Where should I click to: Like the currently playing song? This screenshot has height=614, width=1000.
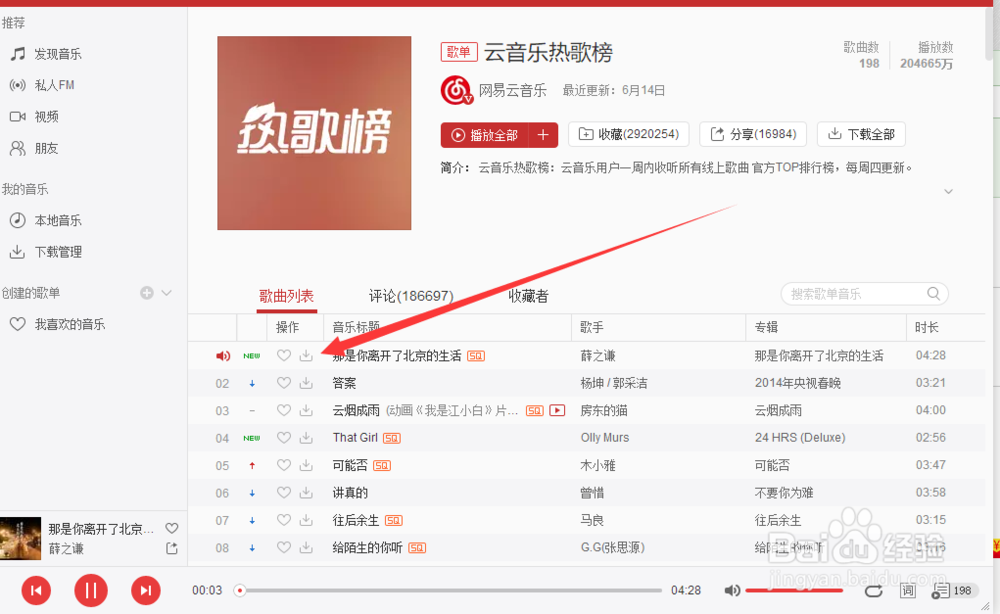(x=172, y=529)
